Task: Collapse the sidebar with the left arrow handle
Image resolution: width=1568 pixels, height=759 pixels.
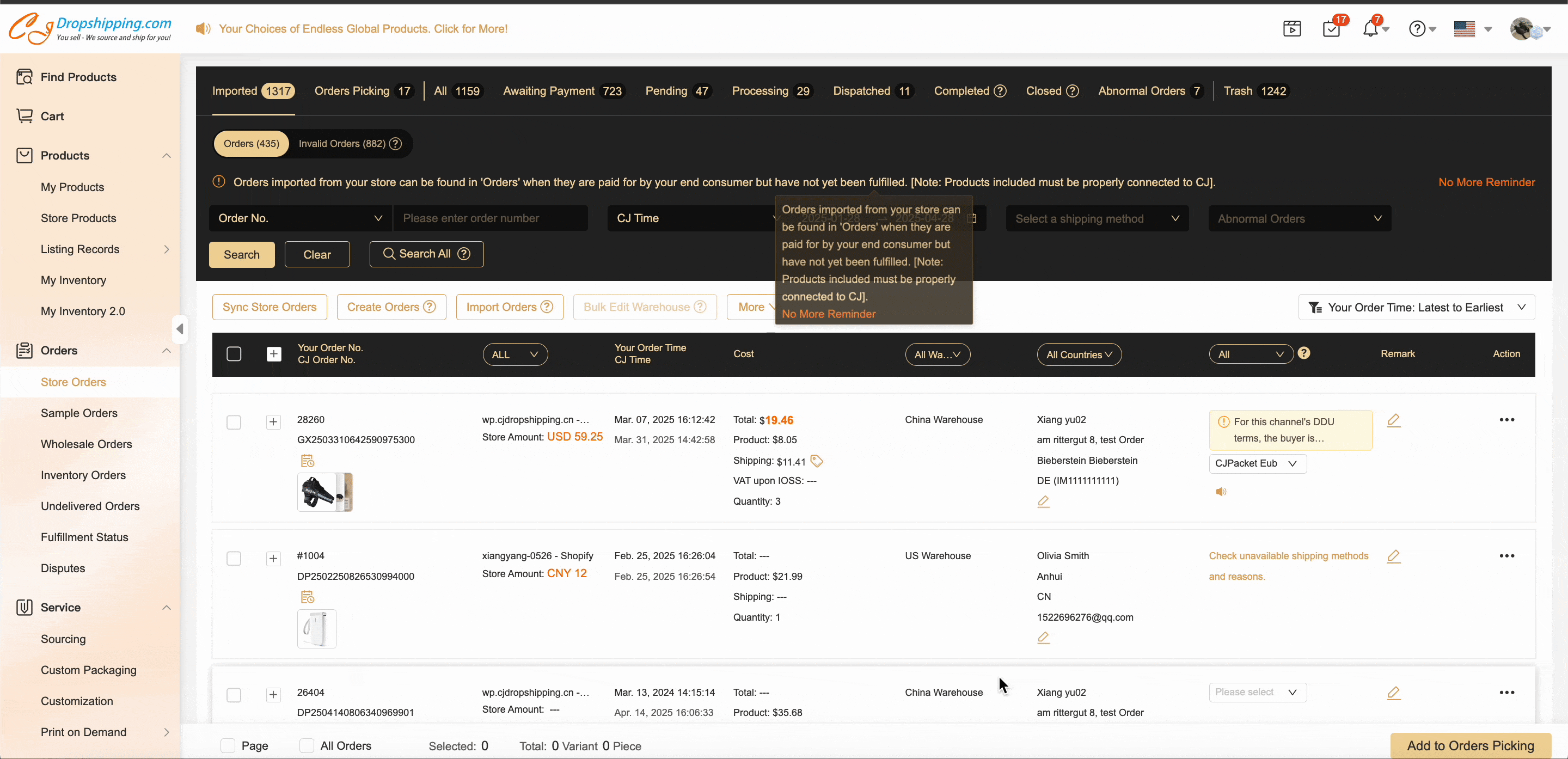Action: pyautogui.click(x=180, y=329)
